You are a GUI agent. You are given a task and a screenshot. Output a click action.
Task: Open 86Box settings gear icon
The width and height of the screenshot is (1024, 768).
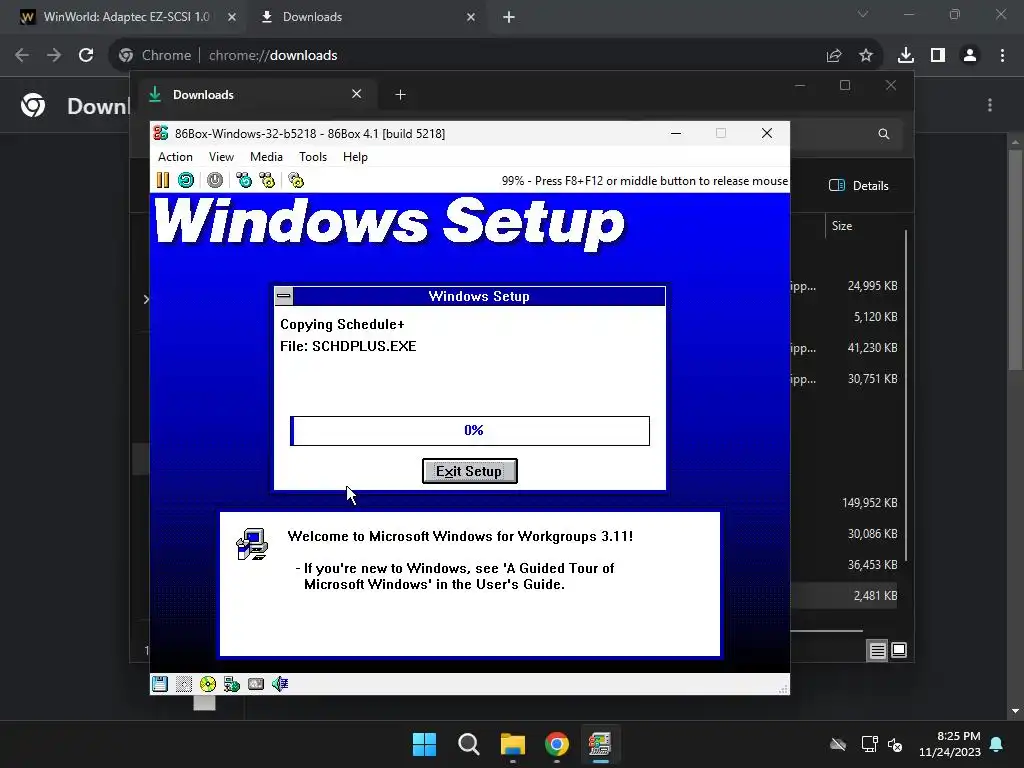296,180
